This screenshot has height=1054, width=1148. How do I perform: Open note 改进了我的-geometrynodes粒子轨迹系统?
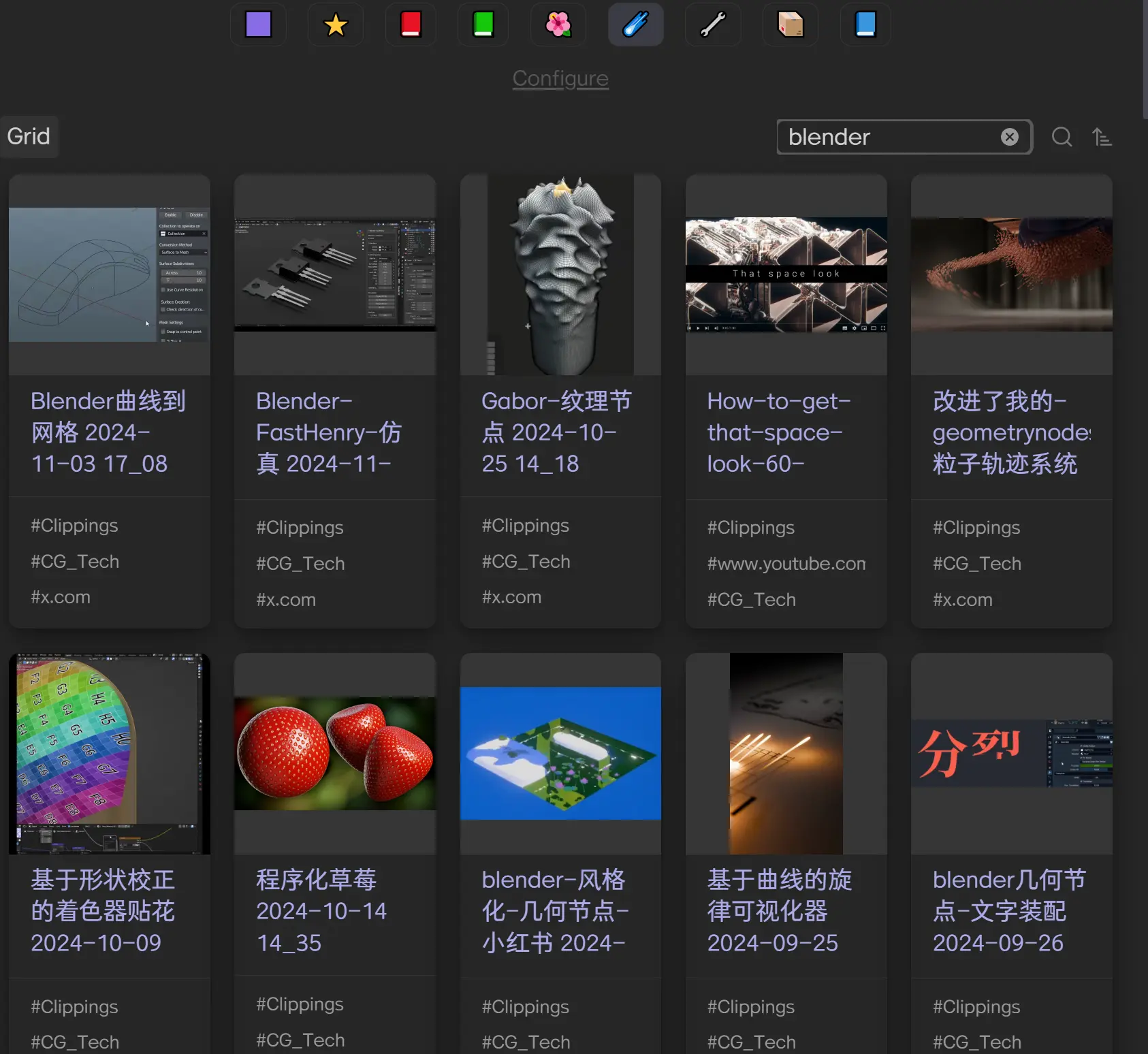click(1012, 432)
